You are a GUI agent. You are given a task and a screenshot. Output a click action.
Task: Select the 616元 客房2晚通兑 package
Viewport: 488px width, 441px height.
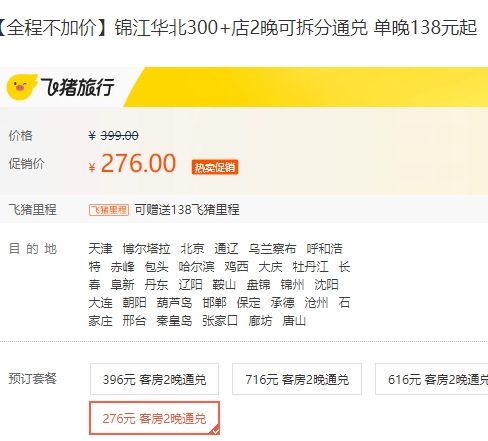click(432, 379)
